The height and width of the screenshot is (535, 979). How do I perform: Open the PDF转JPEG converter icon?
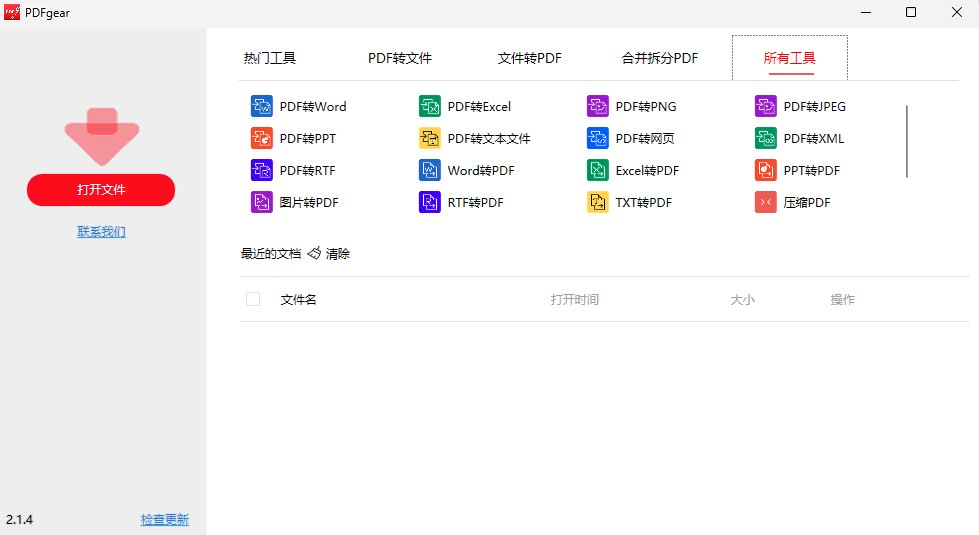(x=766, y=107)
